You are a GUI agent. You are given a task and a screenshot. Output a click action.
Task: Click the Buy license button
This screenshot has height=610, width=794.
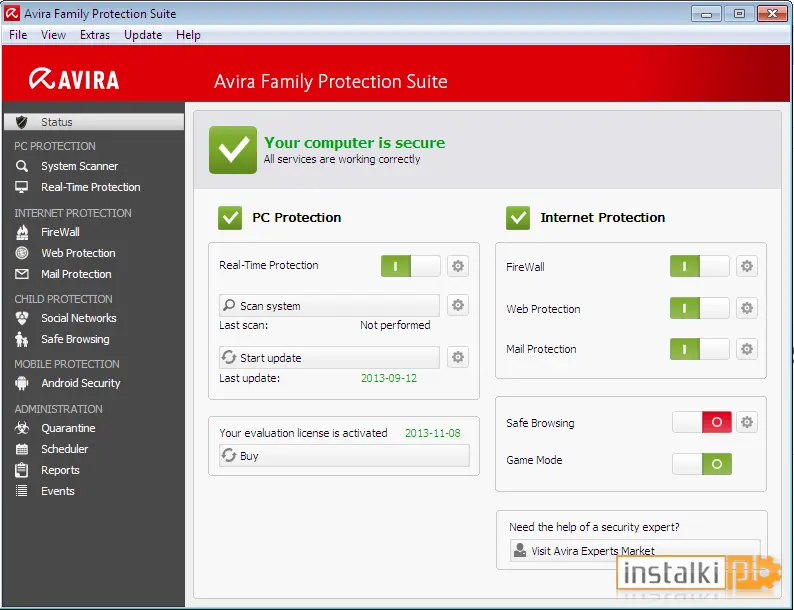pos(344,456)
